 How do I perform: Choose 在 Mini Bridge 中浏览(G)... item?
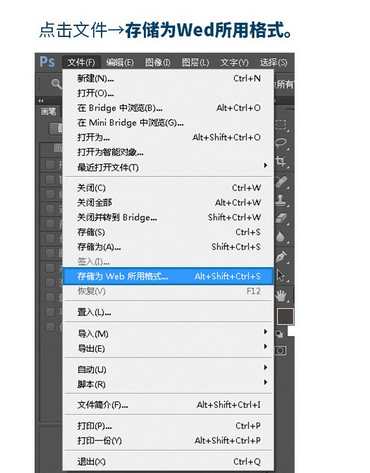168,122
